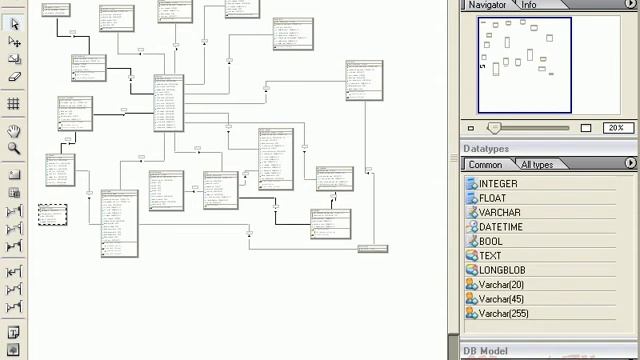The image size is (640, 360).
Task: Open Navigator panel arrow menu
Action: [631, 4]
